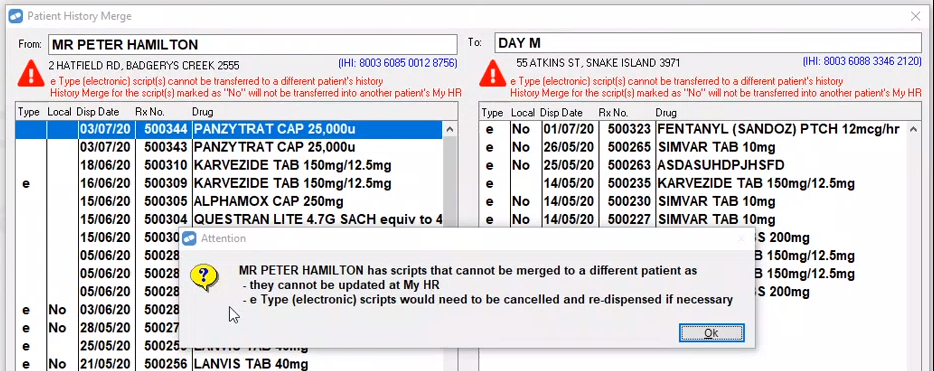The image size is (934, 371).
Task: Click the red warning icon under DAY M
Action: click(492, 75)
